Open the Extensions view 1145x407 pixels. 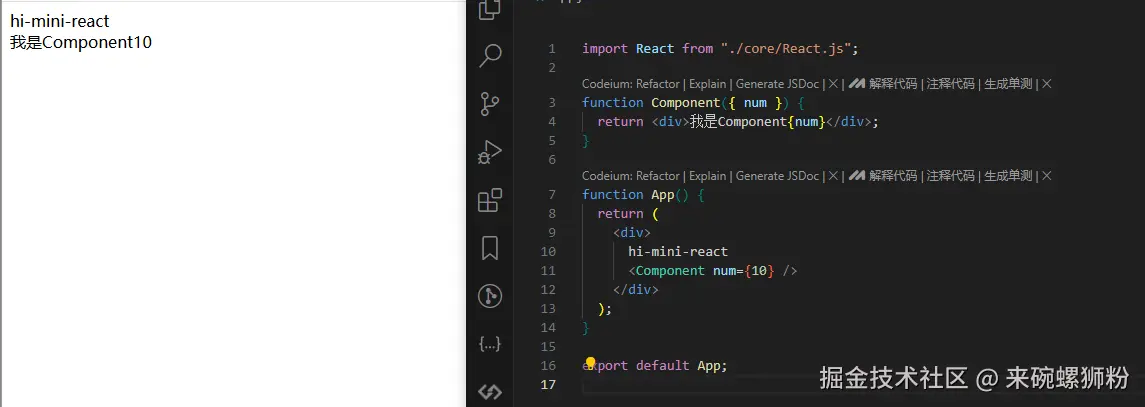490,200
